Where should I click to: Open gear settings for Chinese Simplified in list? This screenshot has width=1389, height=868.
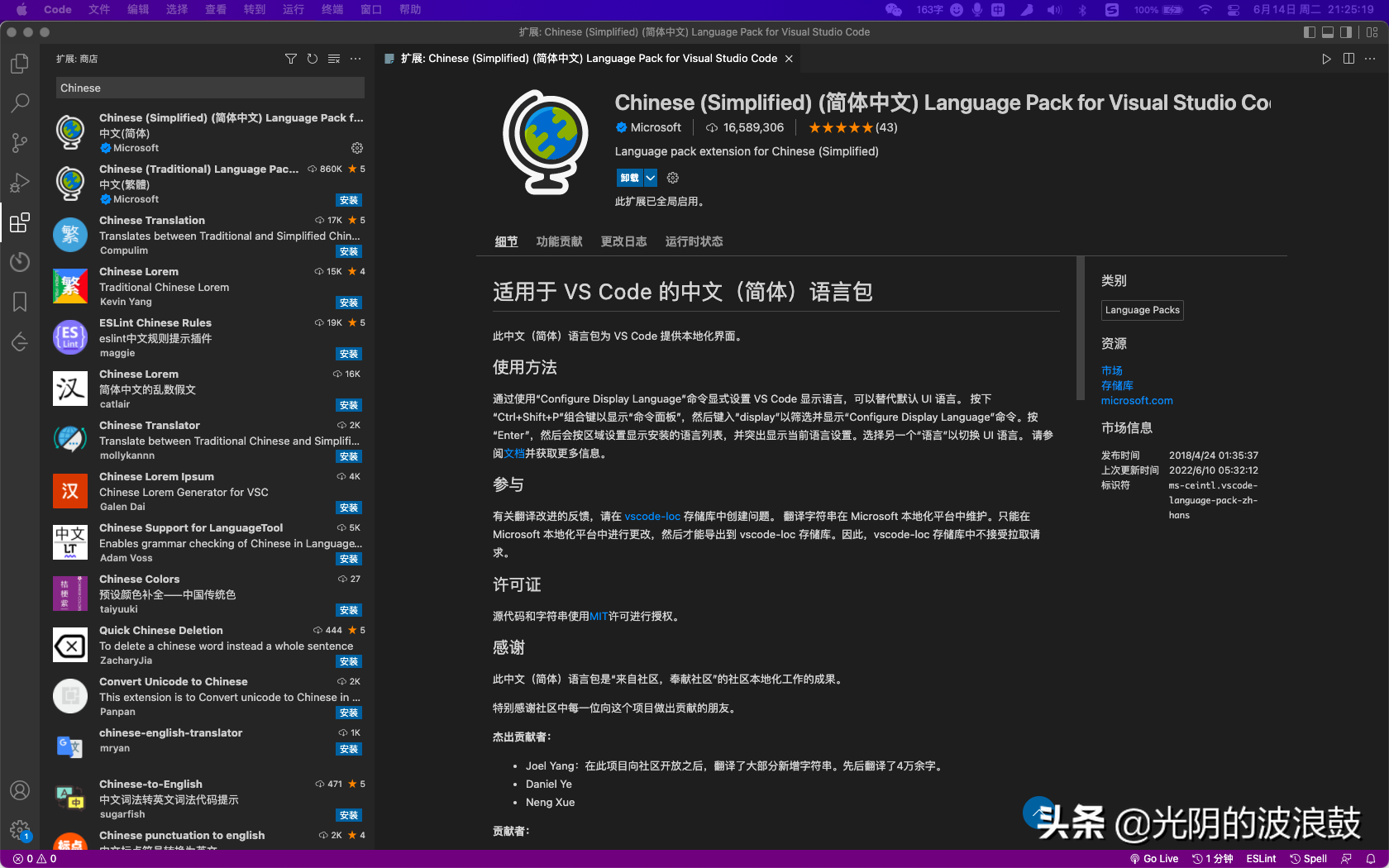(x=357, y=148)
